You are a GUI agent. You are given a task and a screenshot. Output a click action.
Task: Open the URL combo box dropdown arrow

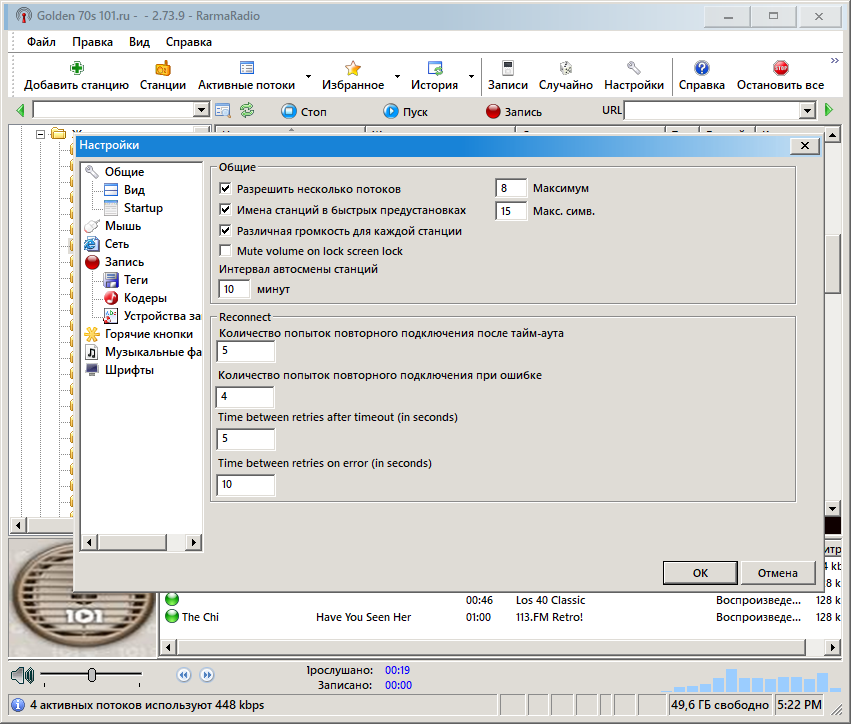pos(808,111)
